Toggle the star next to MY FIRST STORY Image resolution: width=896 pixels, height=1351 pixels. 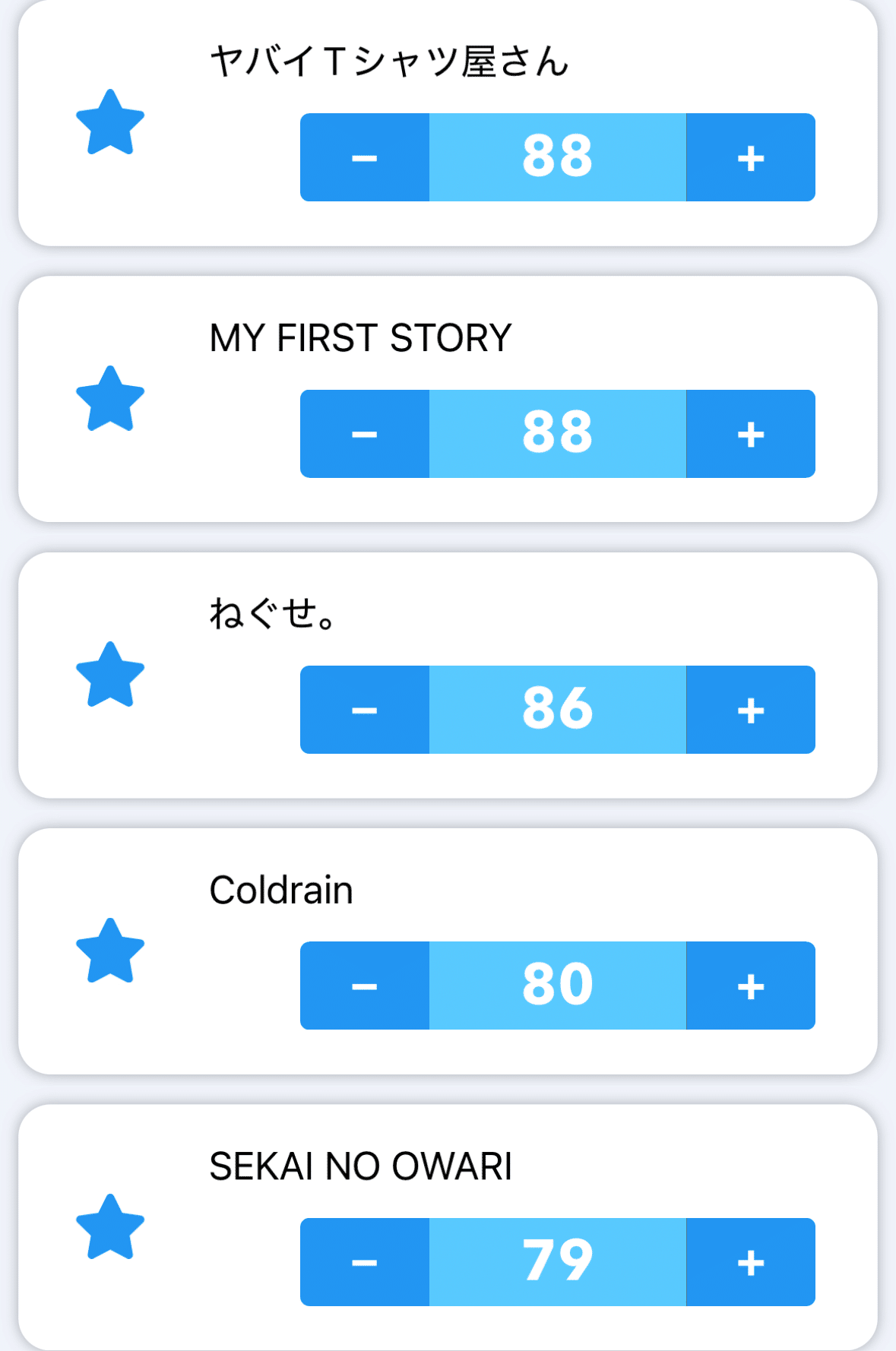[x=110, y=399]
